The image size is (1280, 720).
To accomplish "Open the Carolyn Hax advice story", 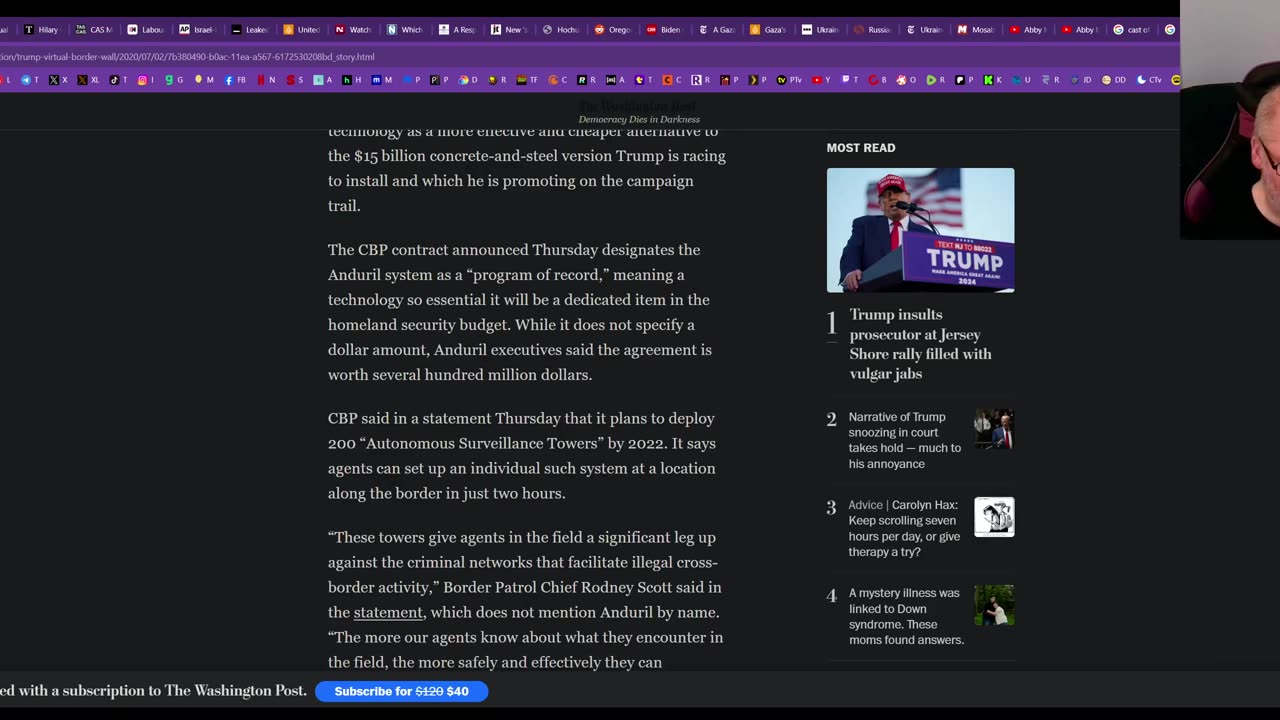I will pyautogui.click(x=905, y=528).
